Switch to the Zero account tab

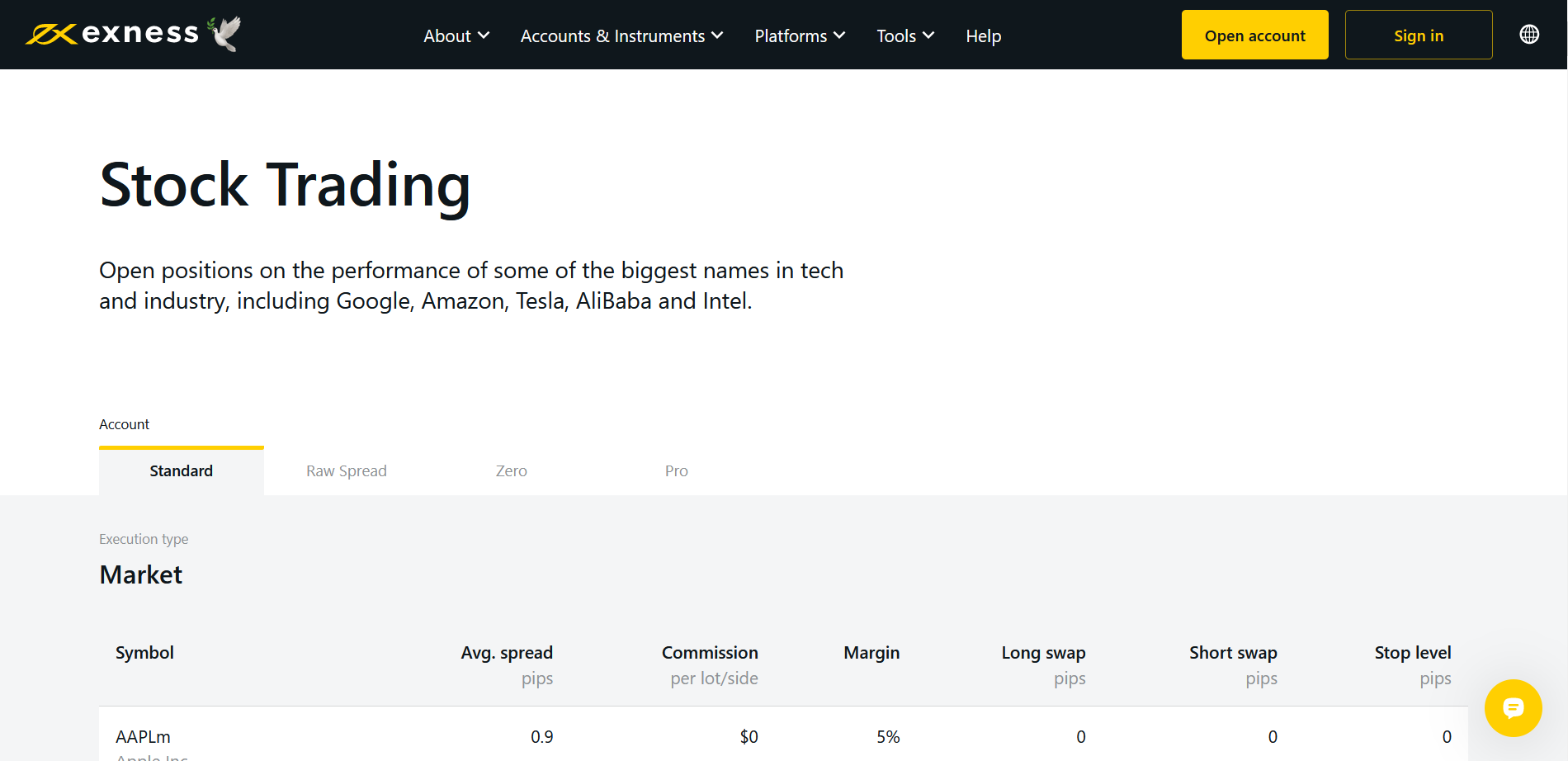pyautogui.click(x=512, y=470)
